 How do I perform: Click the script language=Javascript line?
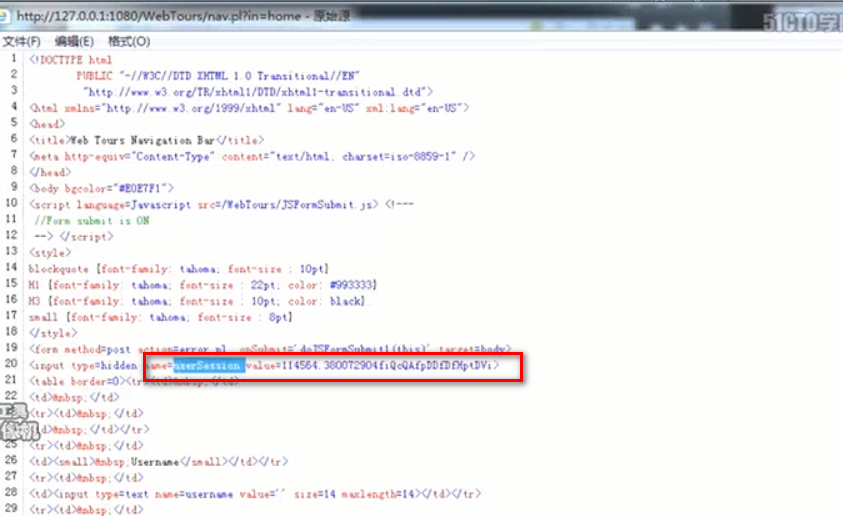pyautogui.click(x=222, y=205)
